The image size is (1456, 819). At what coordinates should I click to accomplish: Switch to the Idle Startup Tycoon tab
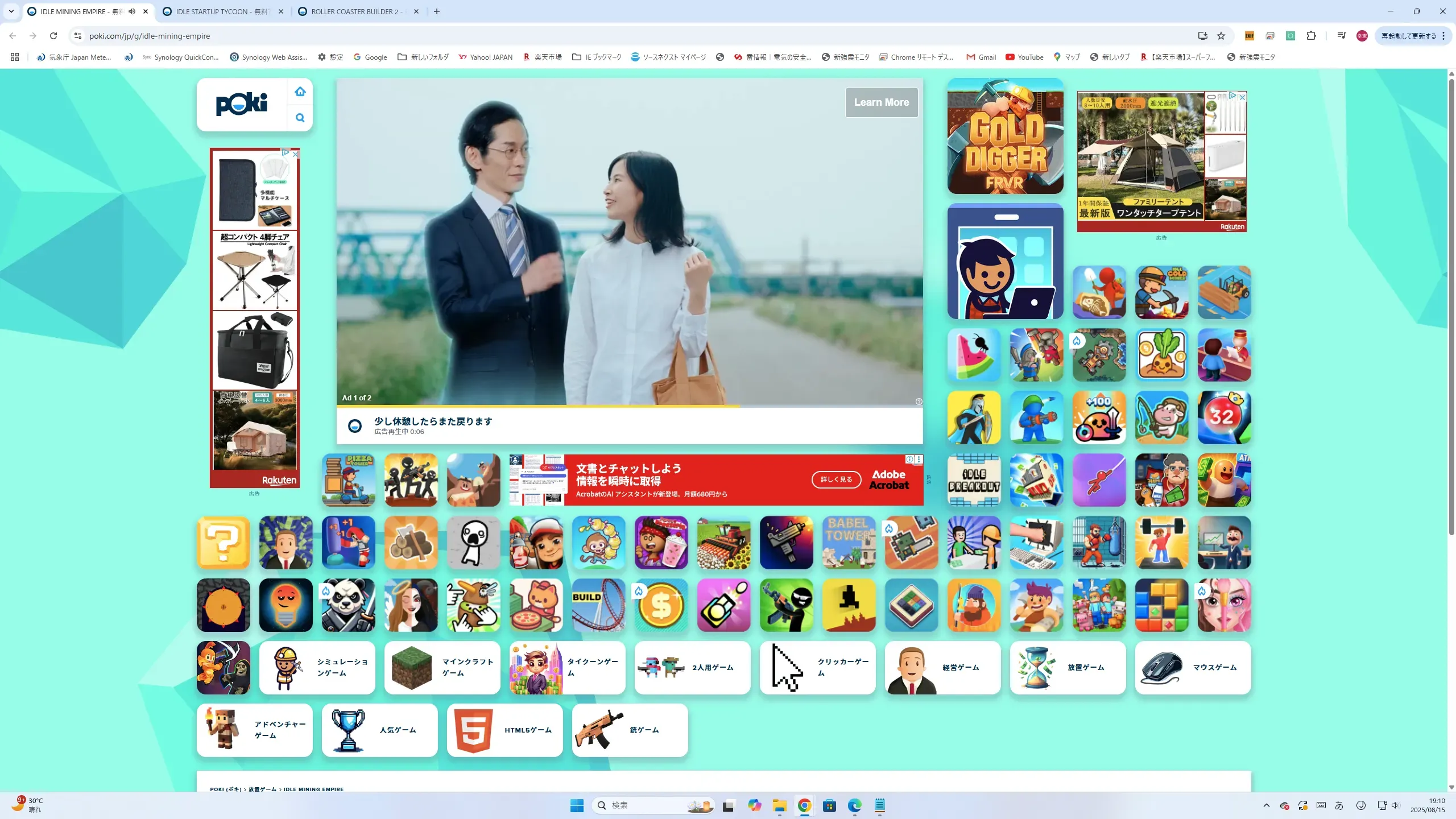pos(222,11)
